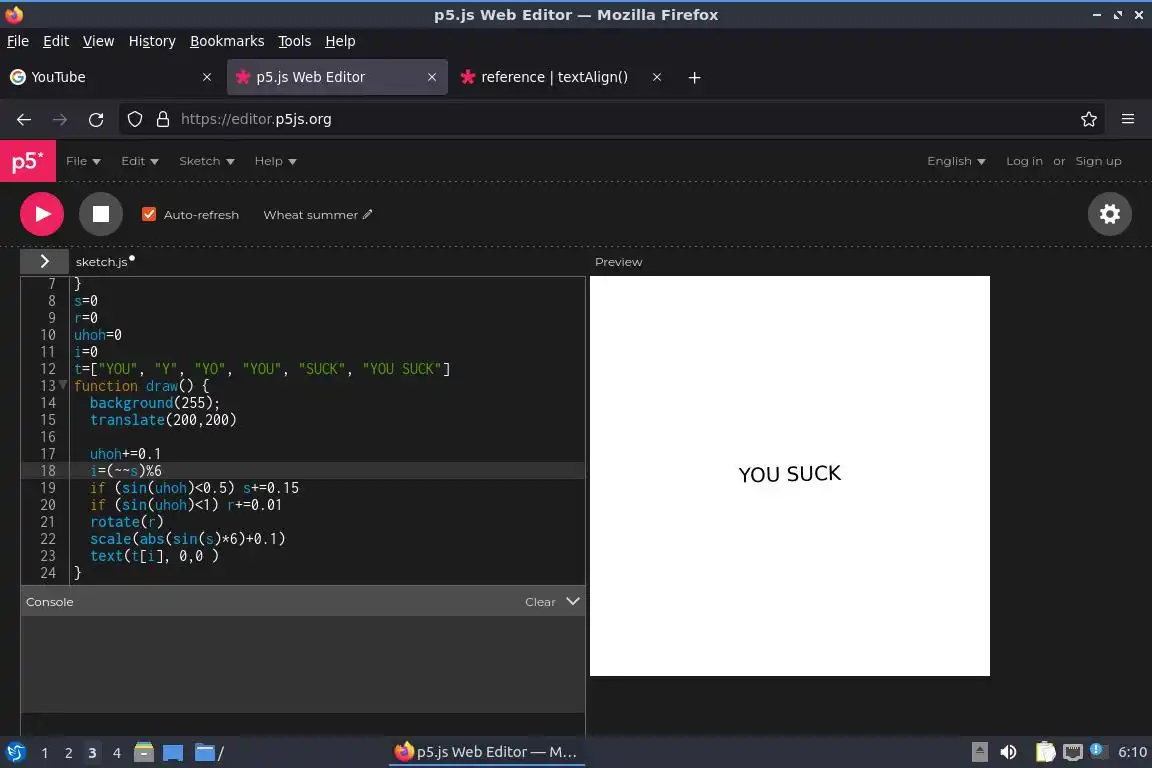1152x768 pixels.
Task: Switch to workspace 1
Action: 45,753
